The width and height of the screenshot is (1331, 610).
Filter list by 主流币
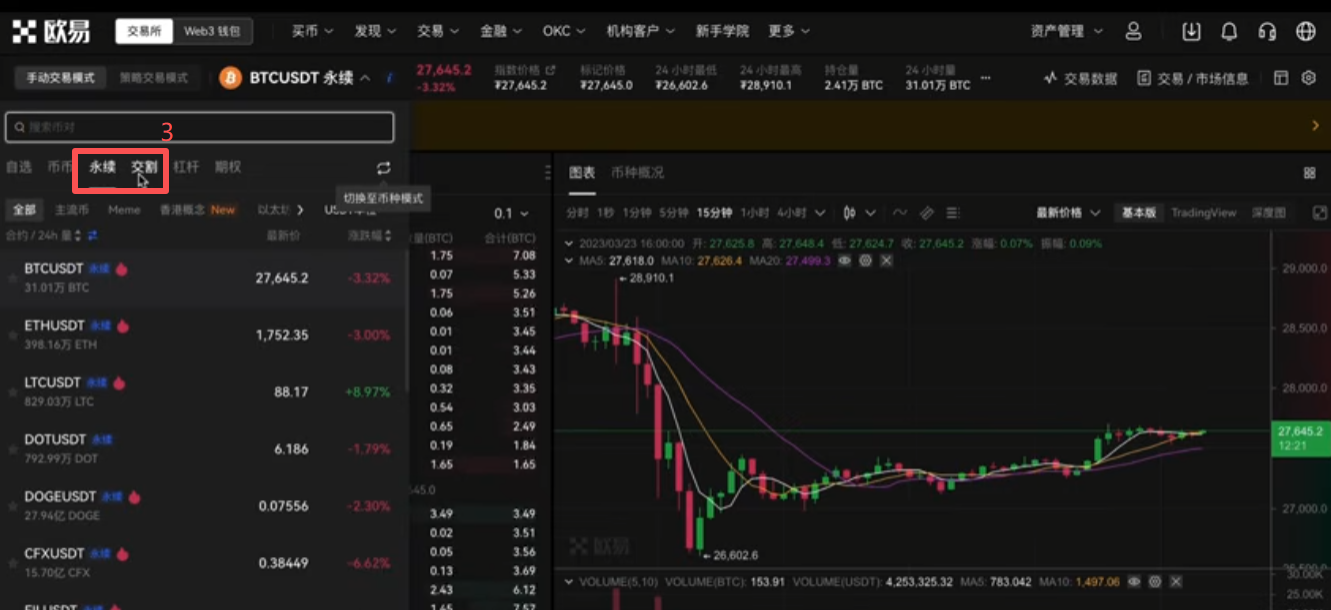coord(72,210)
